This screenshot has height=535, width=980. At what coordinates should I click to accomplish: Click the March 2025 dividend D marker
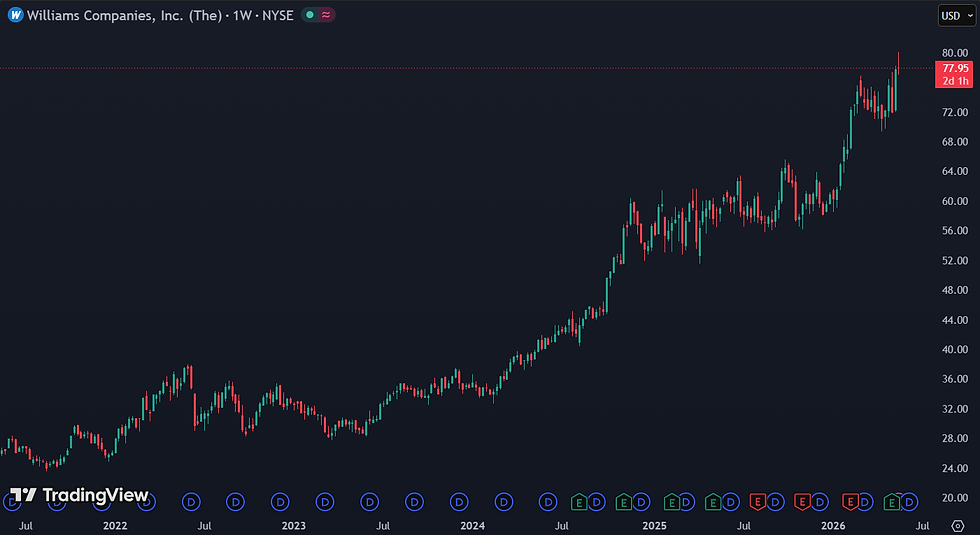[x=686, y=501]
